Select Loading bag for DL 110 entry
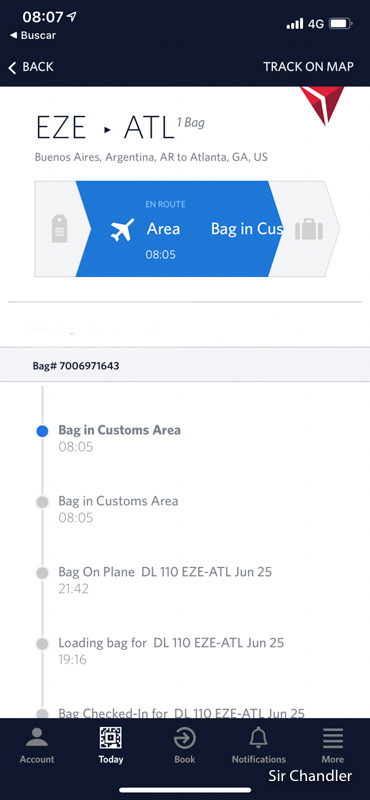 (171, 651)
